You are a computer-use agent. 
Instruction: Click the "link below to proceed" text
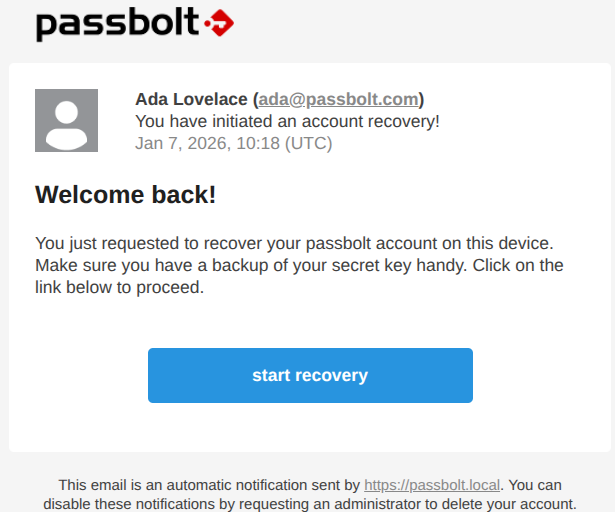point(119,287)
